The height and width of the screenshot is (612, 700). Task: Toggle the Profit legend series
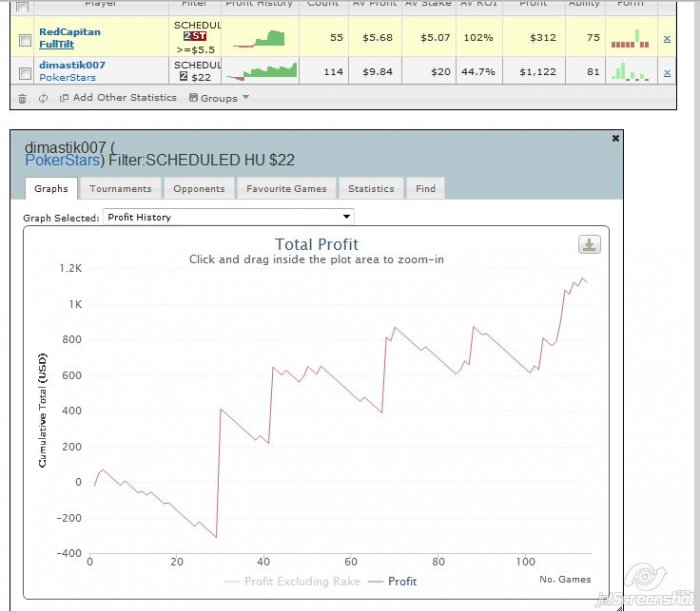pyautogui.click(x=392, y=581)
